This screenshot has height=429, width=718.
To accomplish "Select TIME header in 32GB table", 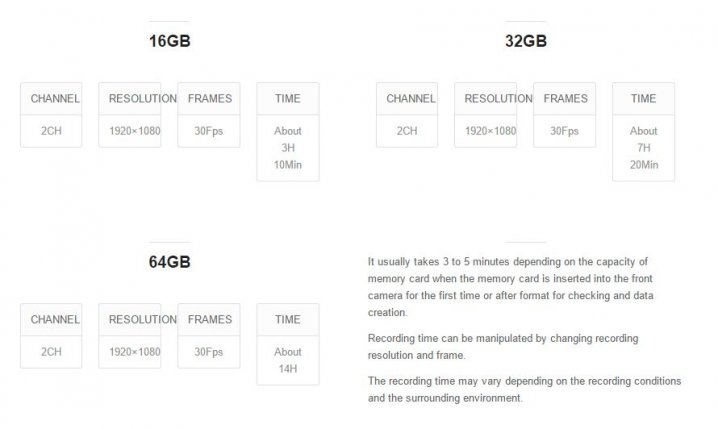I will 643,98.
